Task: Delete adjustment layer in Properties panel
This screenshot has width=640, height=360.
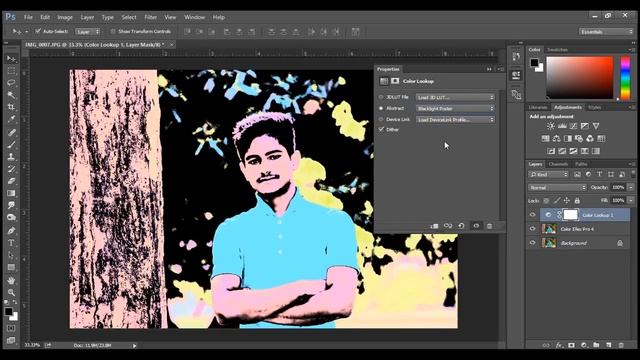Action: [489, 226]
